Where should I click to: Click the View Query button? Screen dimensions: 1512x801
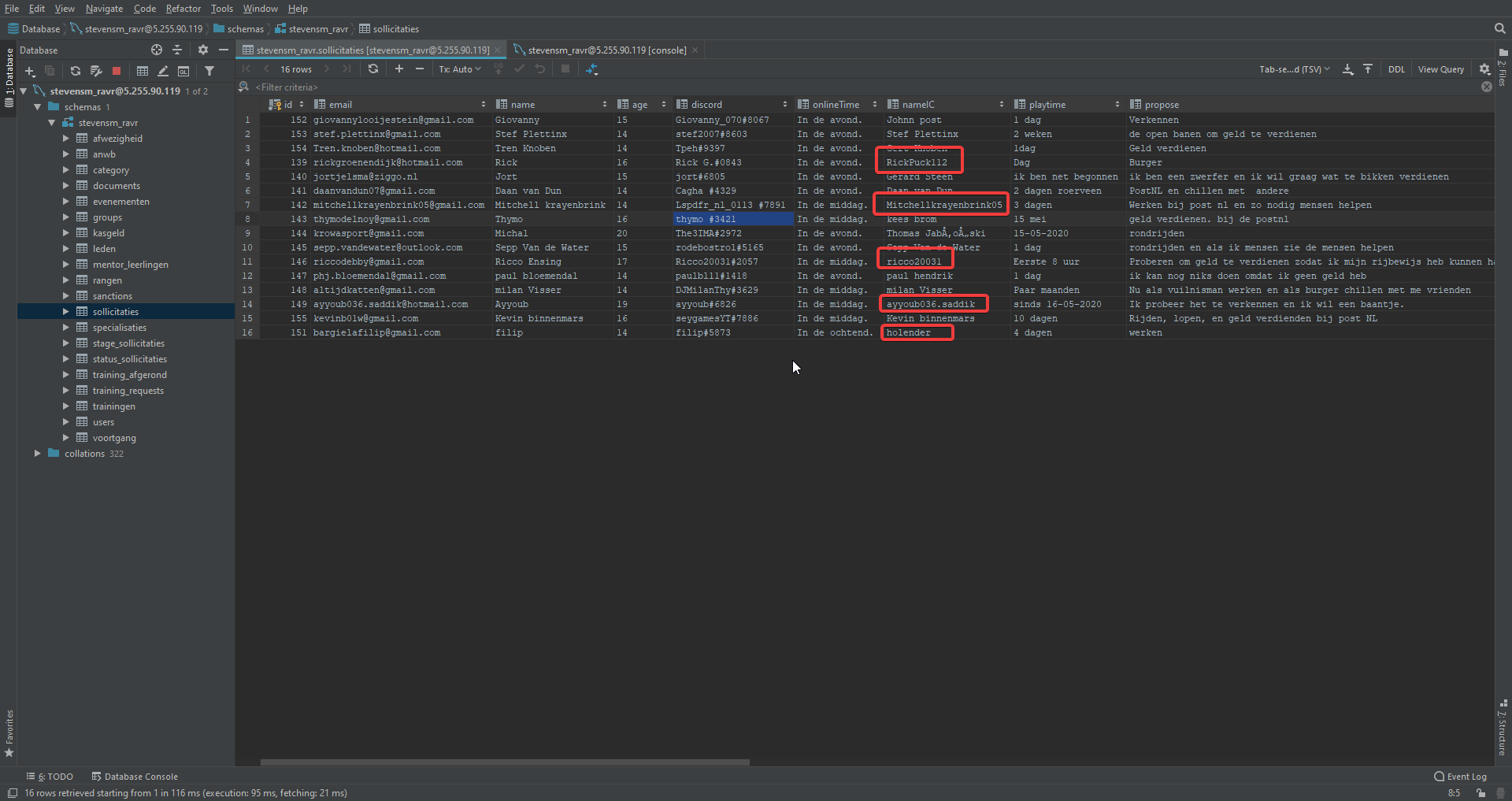[1440, 69]
